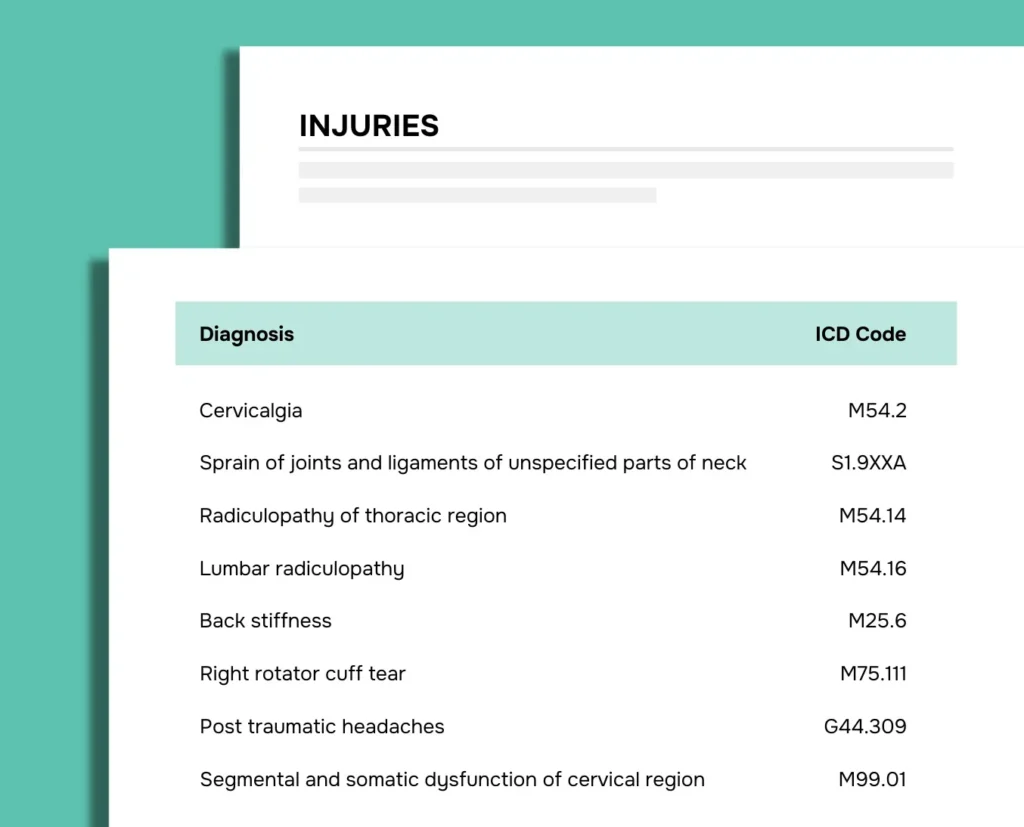1024x827 pixels.
Task: Click ICD code M99.01
Action: (x=873, y=780)
